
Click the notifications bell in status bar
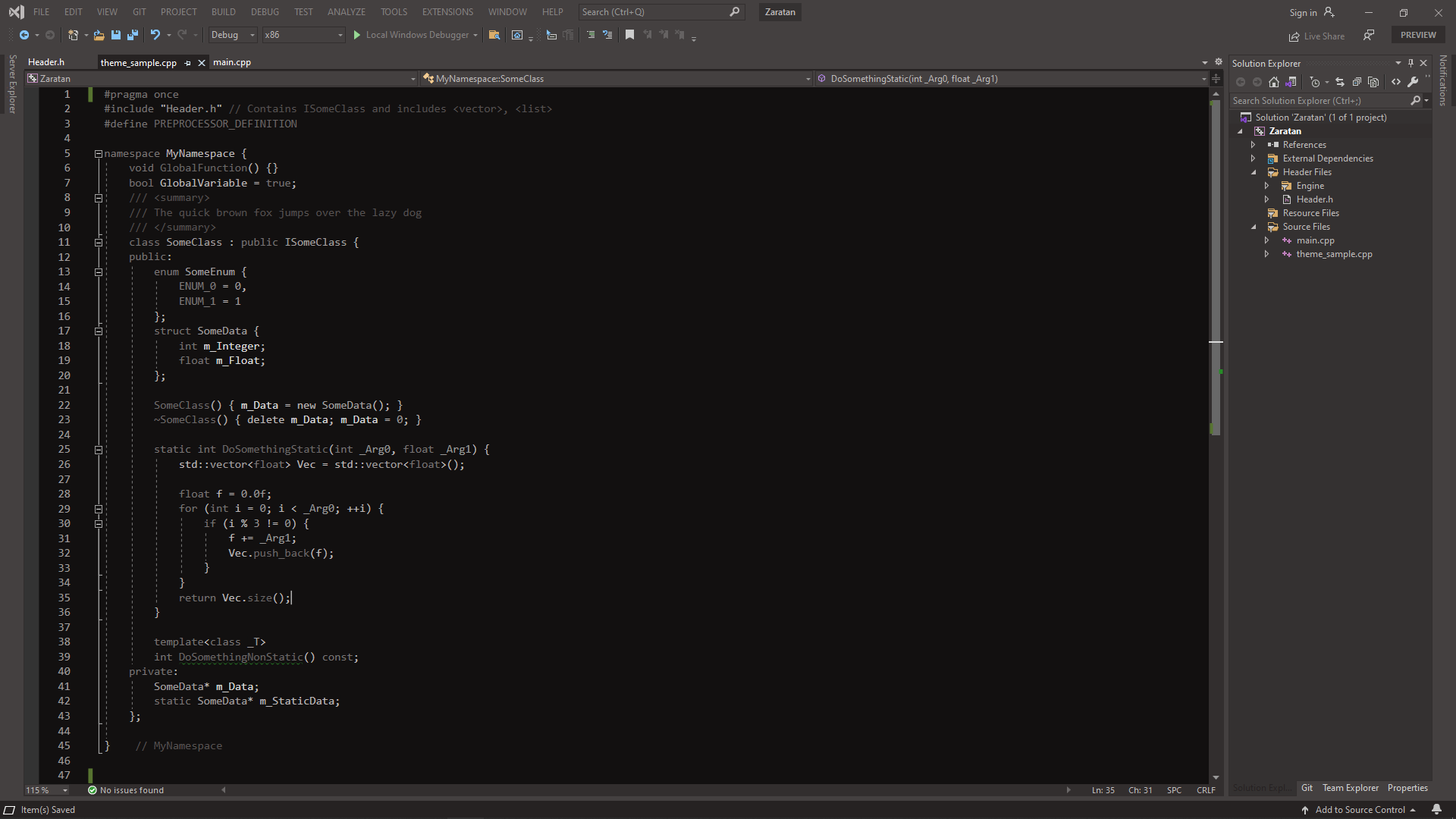pyautogui.click(x=1436, y=809)
